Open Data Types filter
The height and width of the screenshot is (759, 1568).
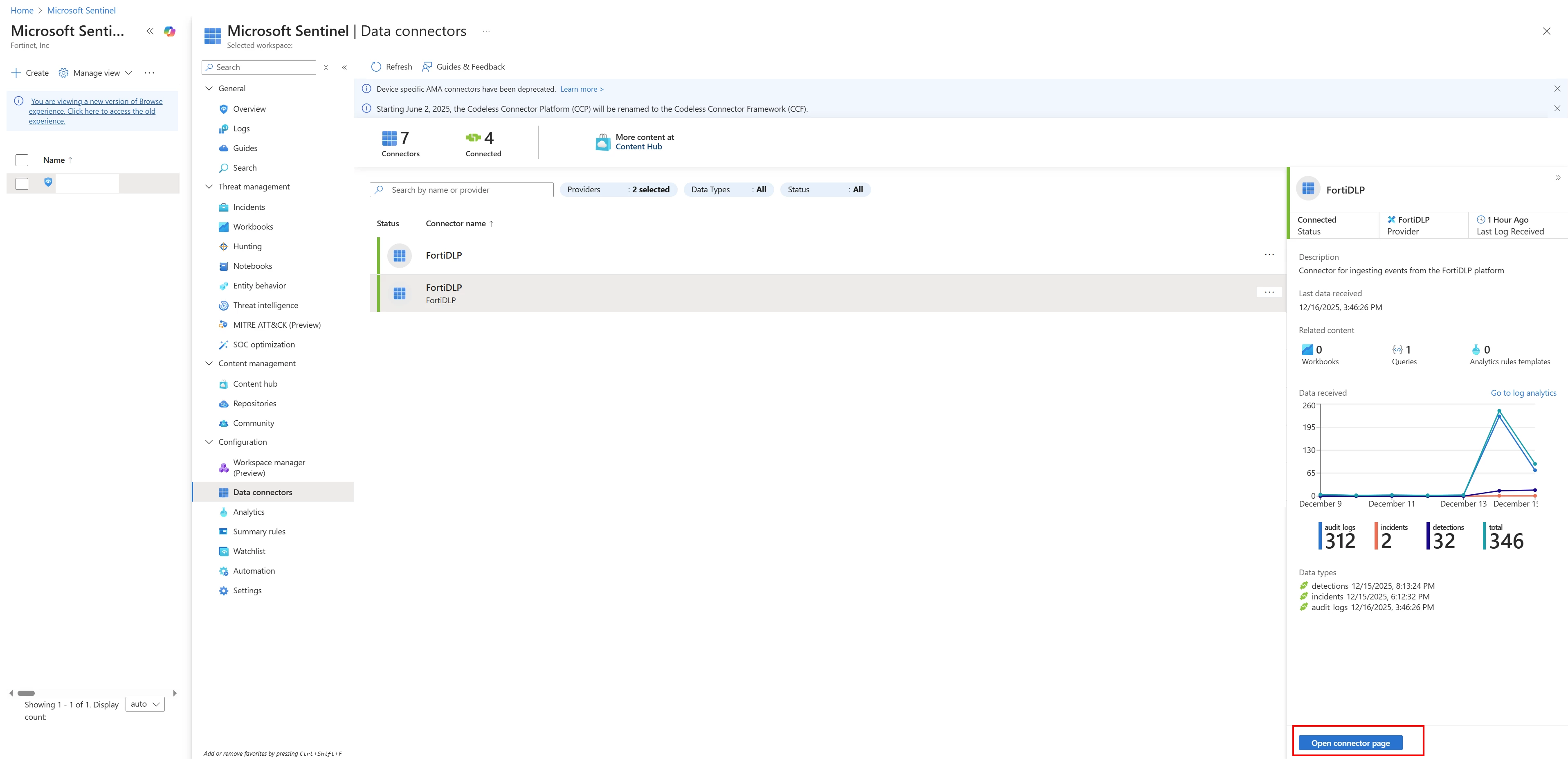[729, 190]
